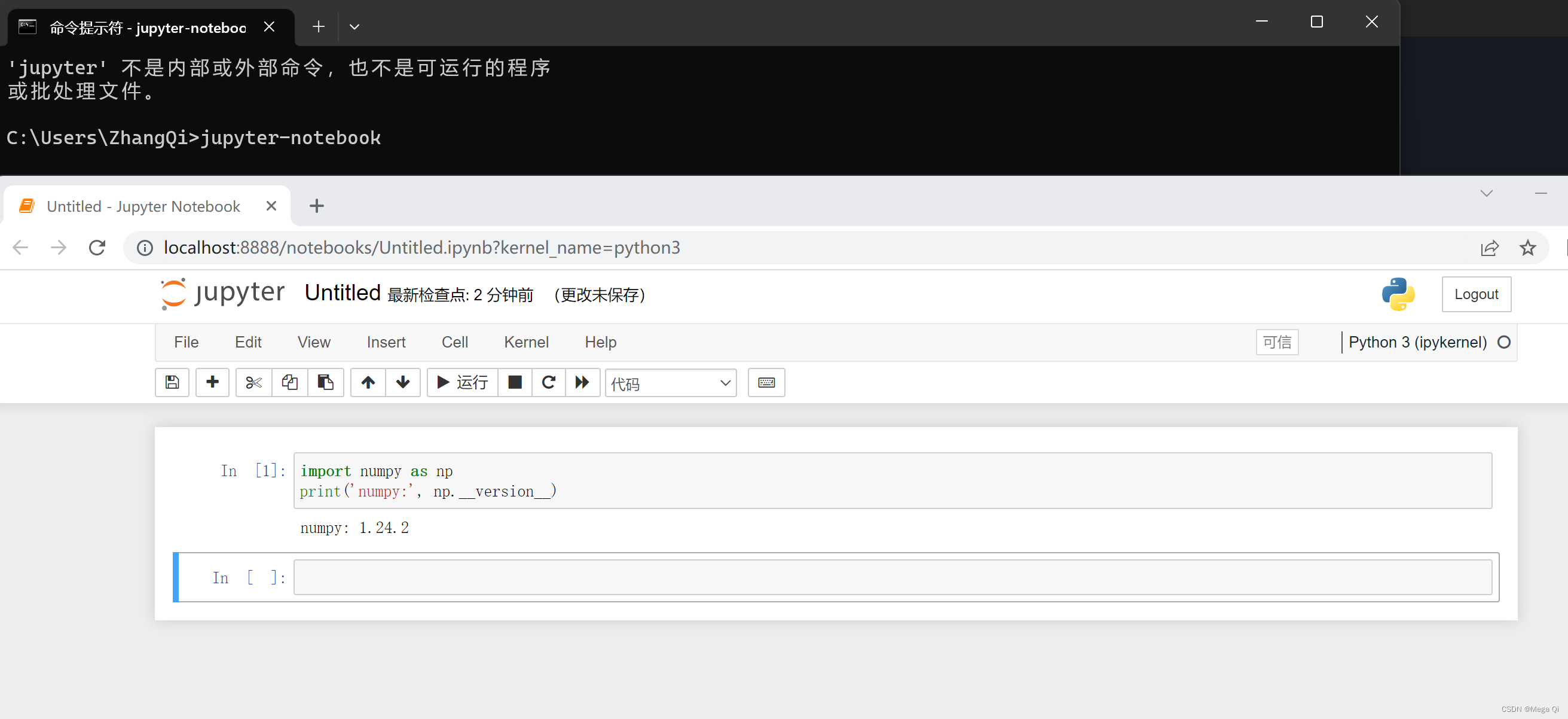Open the Edit menu
Screen dimensions: 1568x719
click(248, 342)
